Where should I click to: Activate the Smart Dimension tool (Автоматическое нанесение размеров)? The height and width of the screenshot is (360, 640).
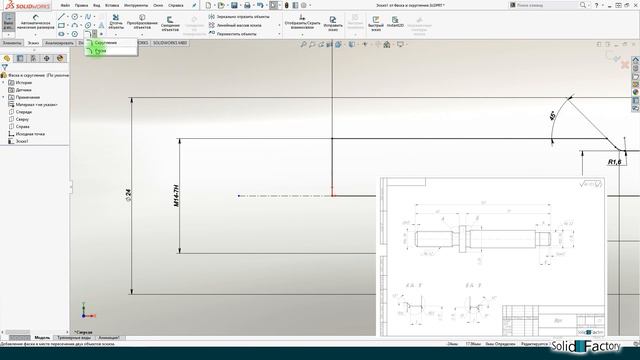36,22
